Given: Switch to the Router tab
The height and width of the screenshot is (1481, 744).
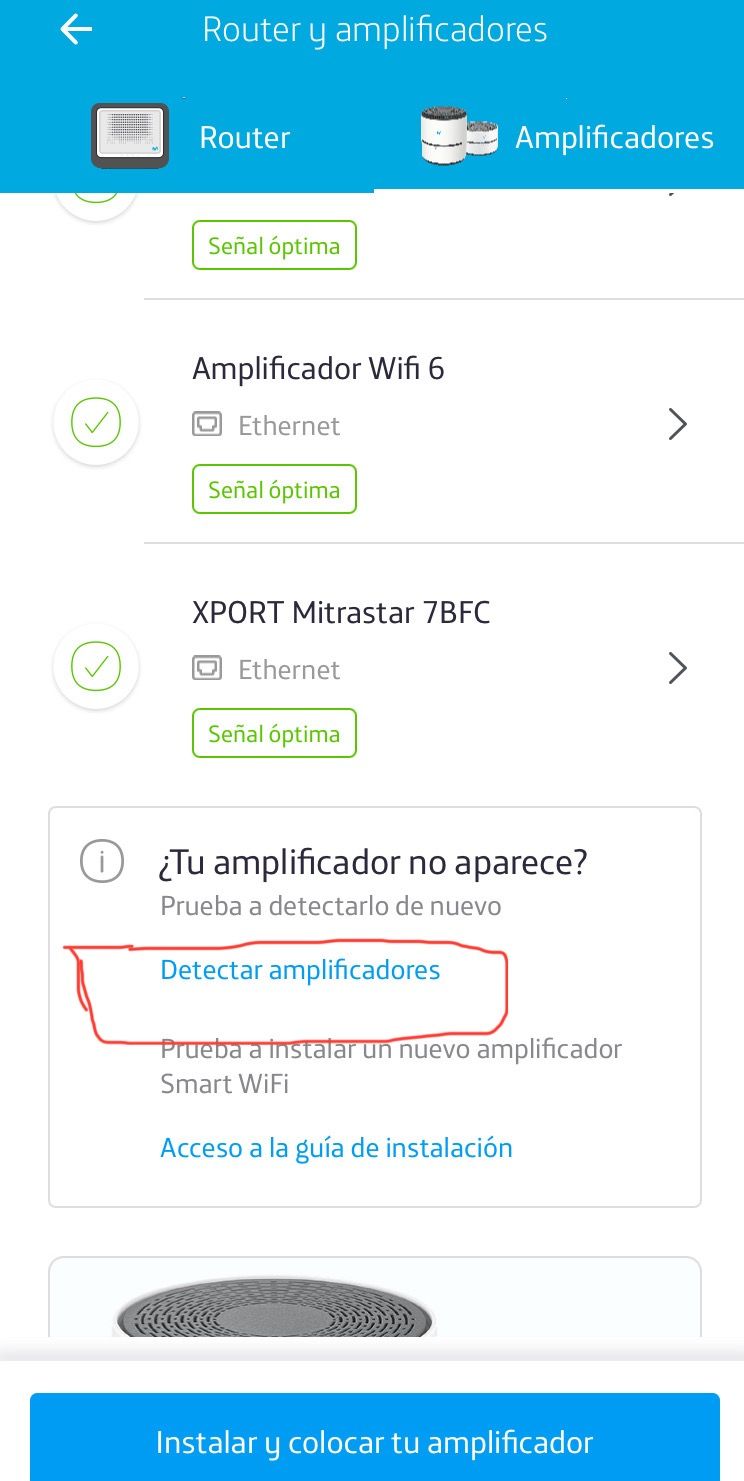Looking at the screenshot, I should 244,138.
